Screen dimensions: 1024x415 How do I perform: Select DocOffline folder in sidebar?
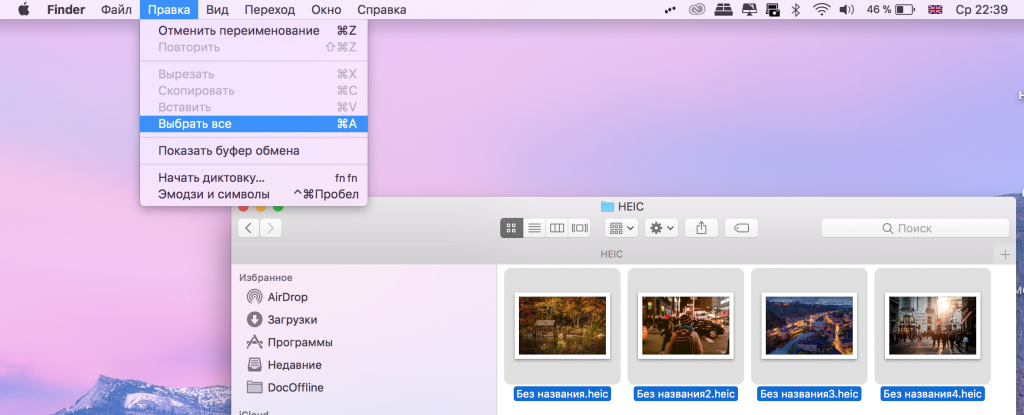295,387
